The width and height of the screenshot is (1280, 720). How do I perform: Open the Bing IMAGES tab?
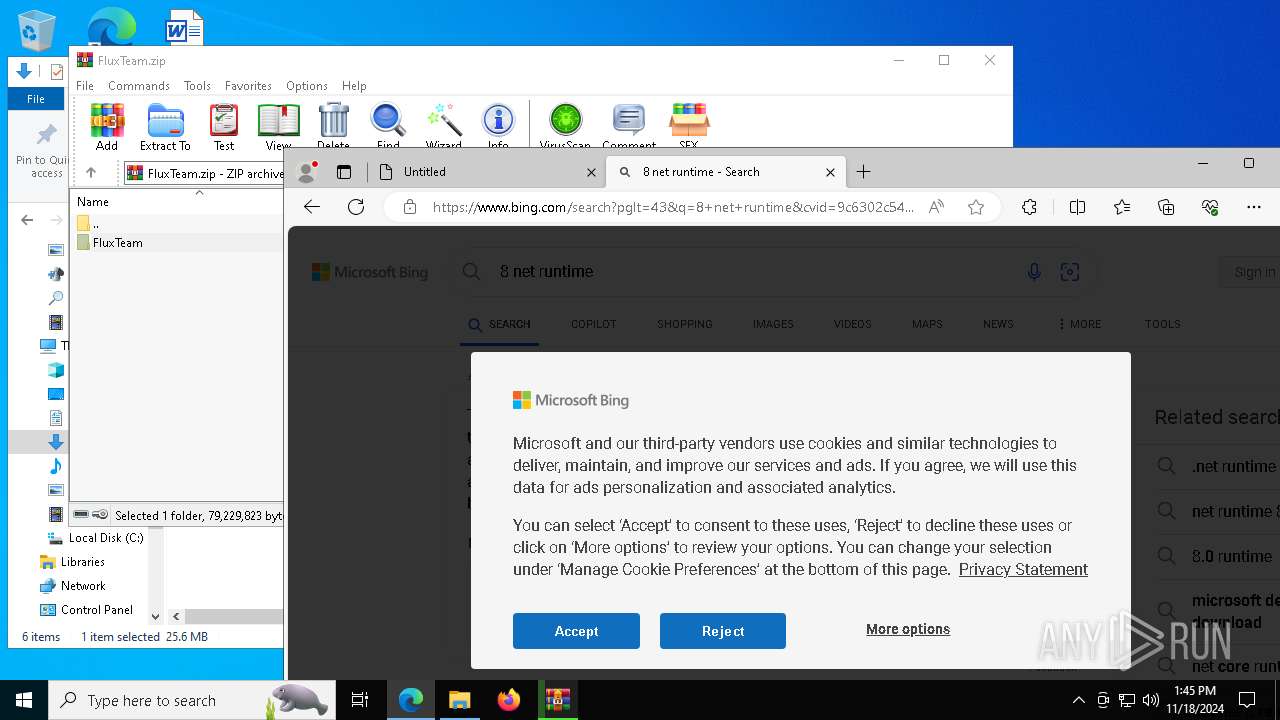tap(773, 324)
